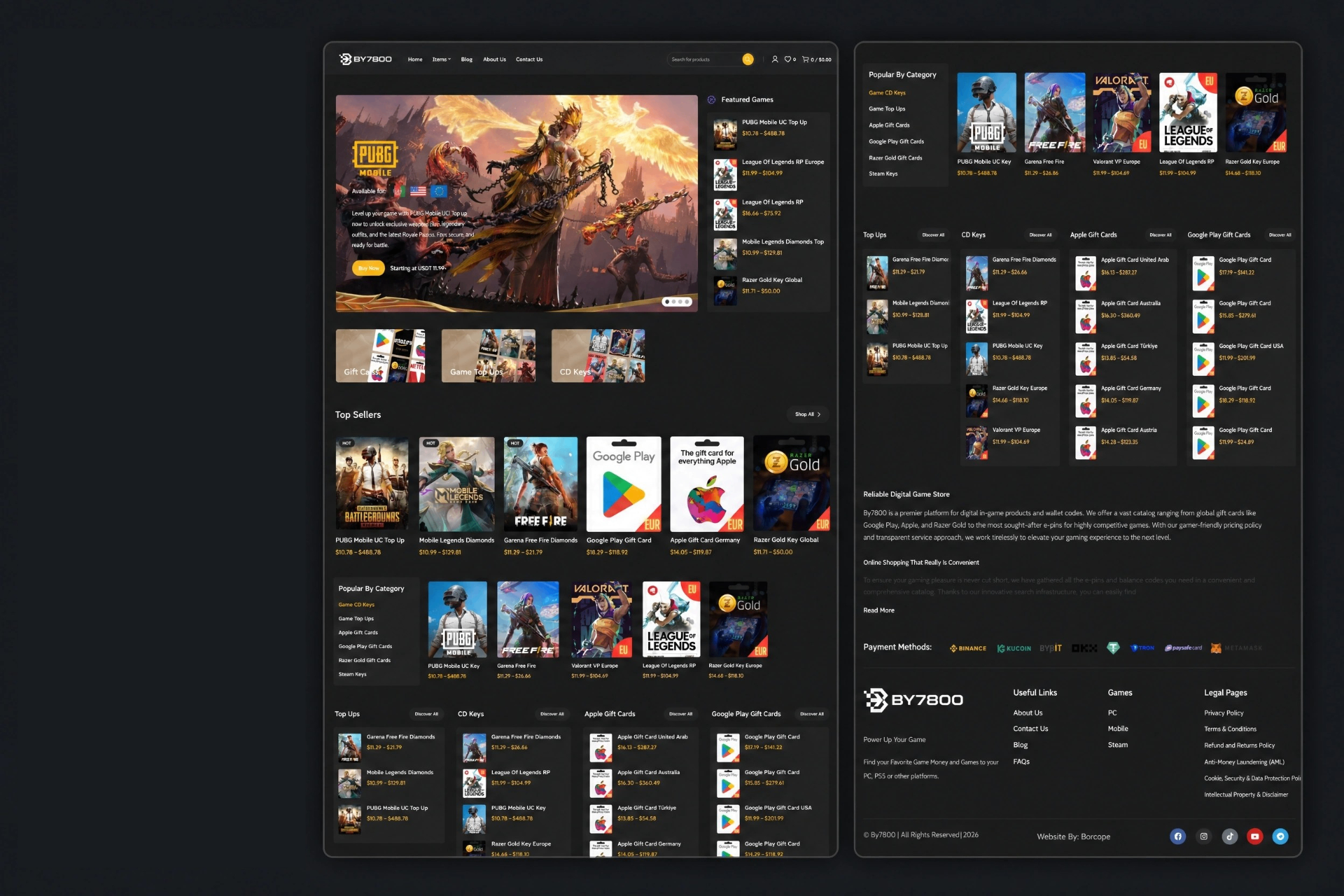This screenshot has height=896, width=1344.
Task: Open Apple Gift Card Germany in Top Sellers
Action: point(707,496)
